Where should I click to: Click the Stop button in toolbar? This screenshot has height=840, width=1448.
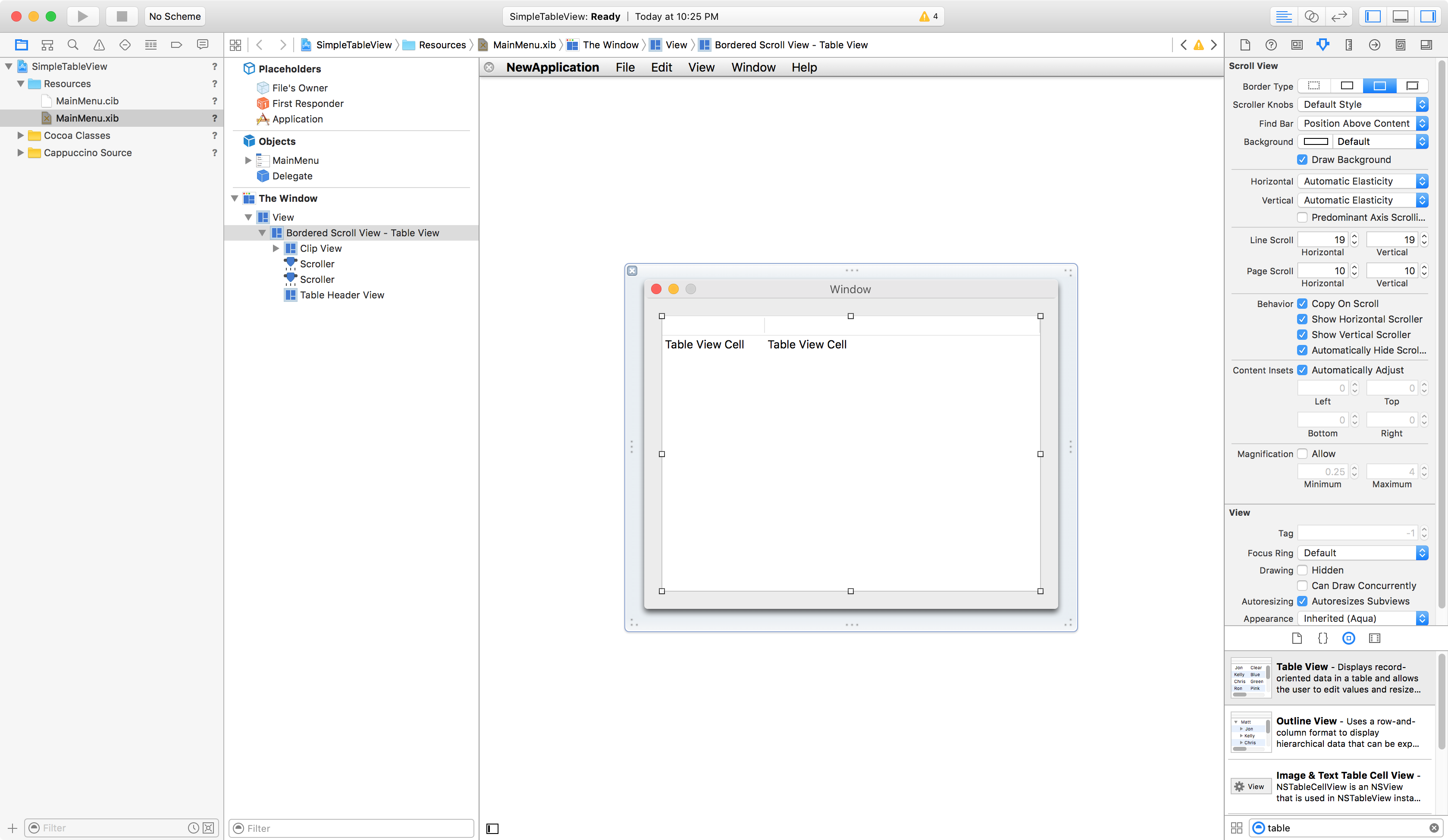coord(121,16)
